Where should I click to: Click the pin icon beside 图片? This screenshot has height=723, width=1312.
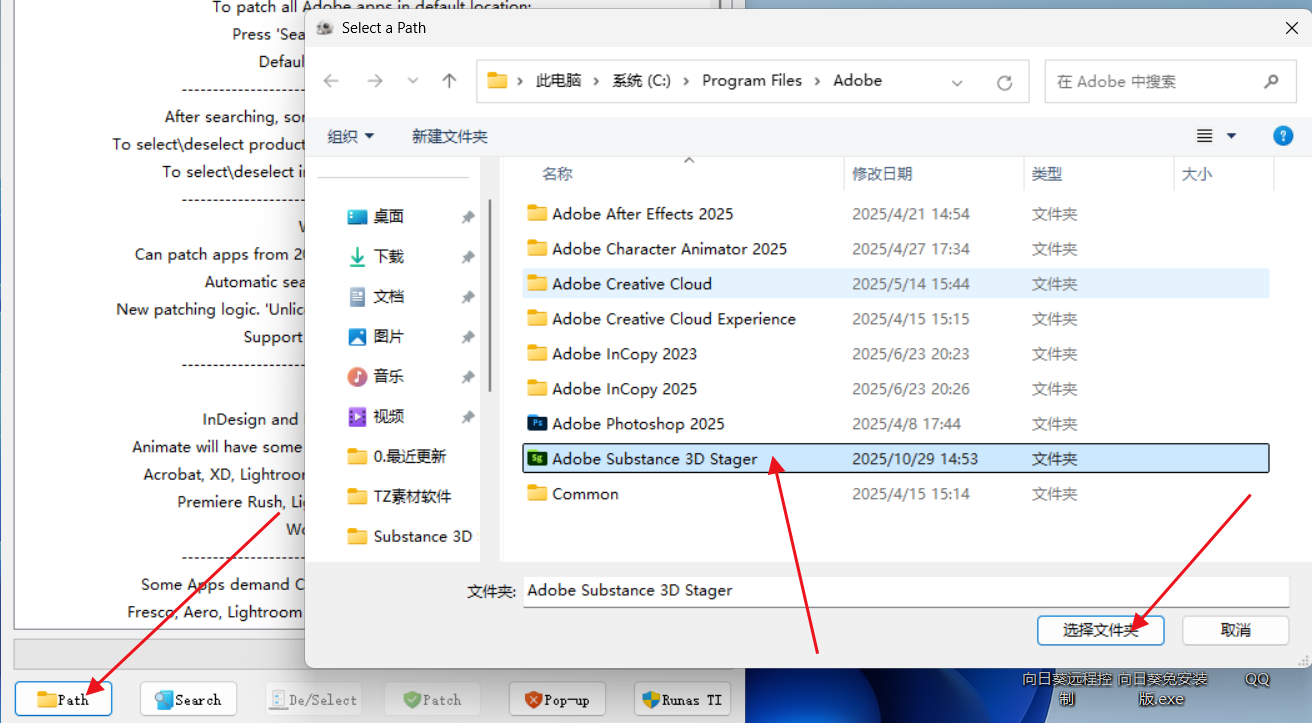467,337
